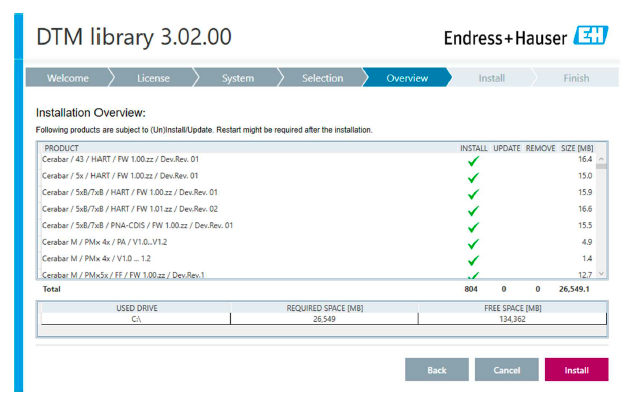Open the System wizard step

(x=238, y=78)
